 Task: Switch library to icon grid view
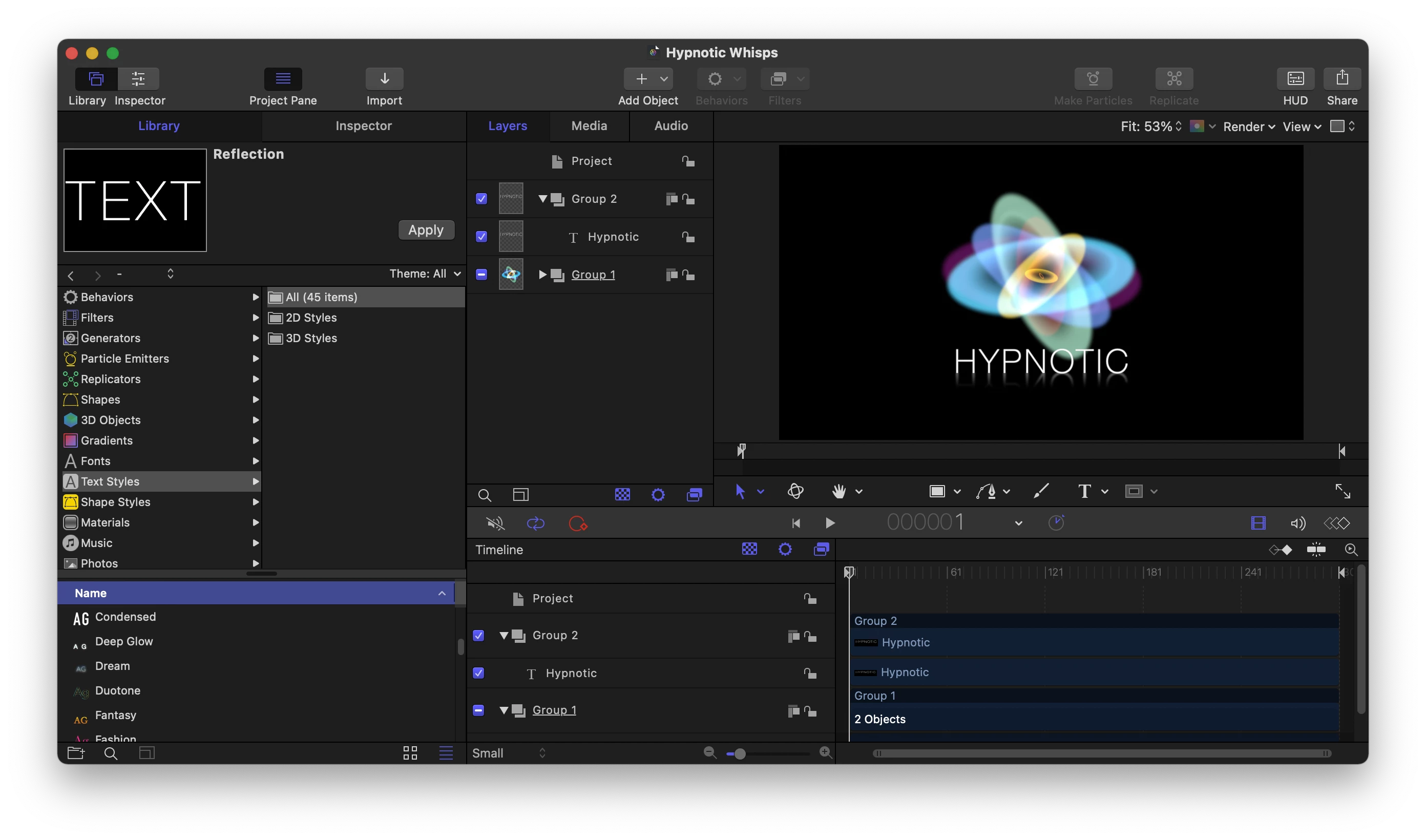point(410,753)
